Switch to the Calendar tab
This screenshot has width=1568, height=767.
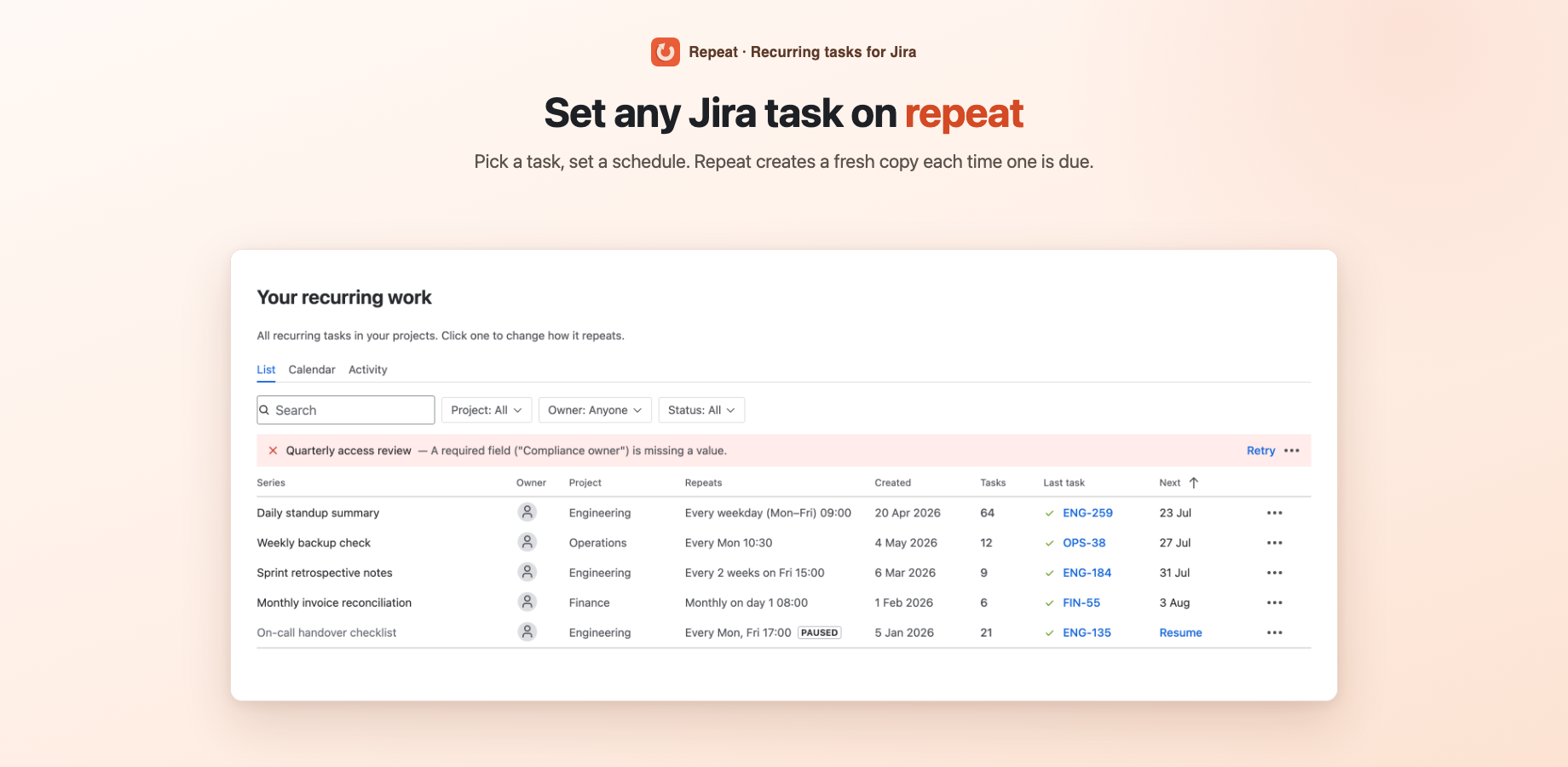point(312,370)
